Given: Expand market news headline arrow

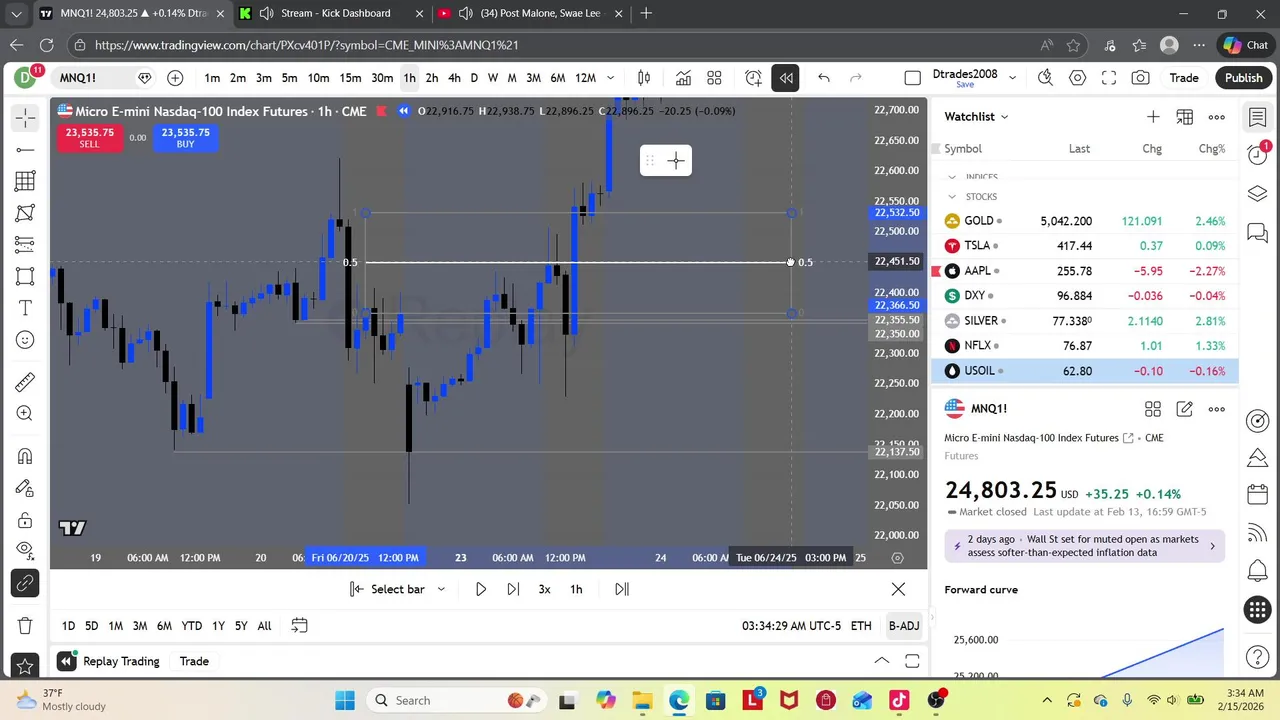Looking at the screenshot, I should pos(1212,546).
